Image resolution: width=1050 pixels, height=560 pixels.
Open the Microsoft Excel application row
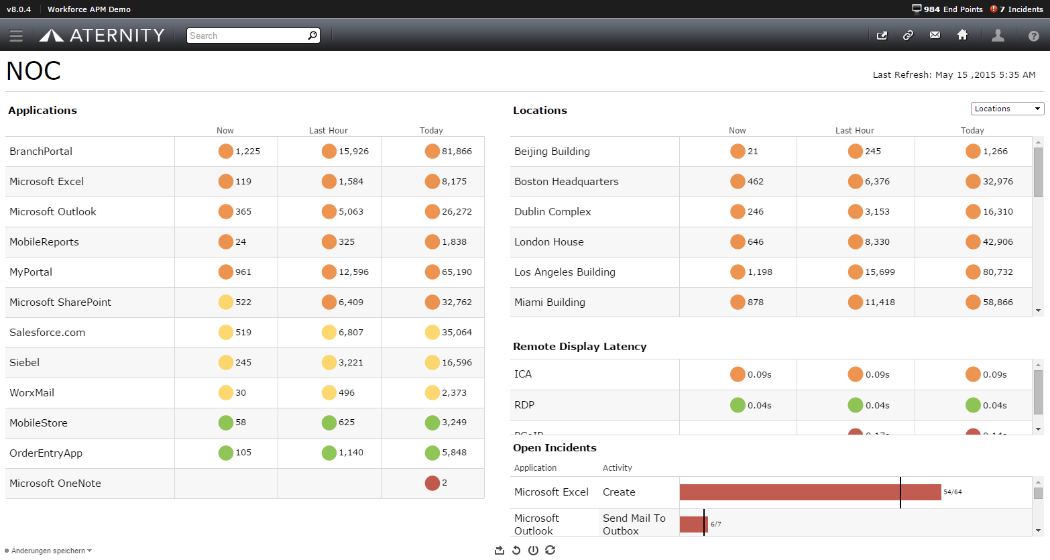coord(244,182)
